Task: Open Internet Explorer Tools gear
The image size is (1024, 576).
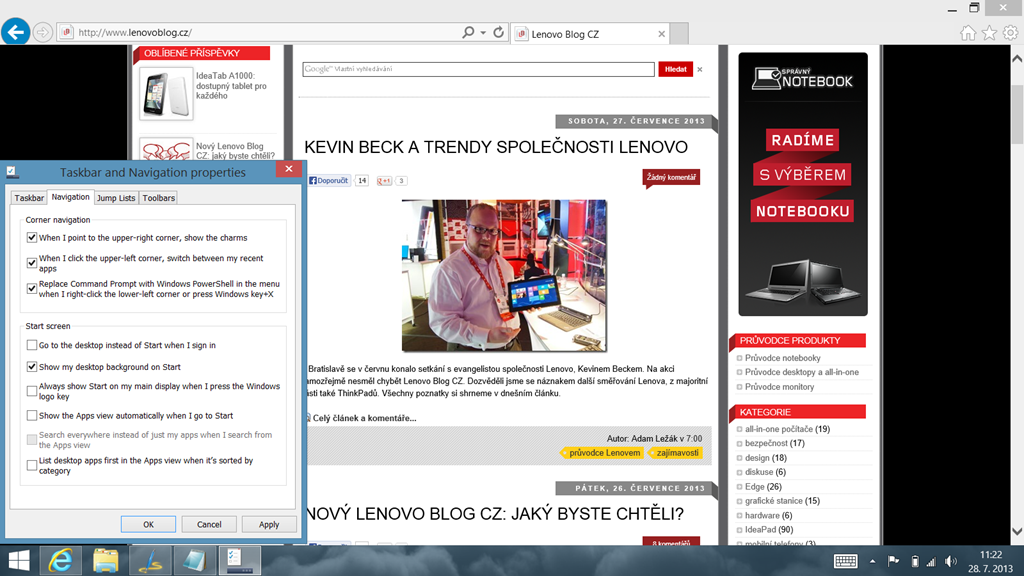Action: click(1010, 32)
